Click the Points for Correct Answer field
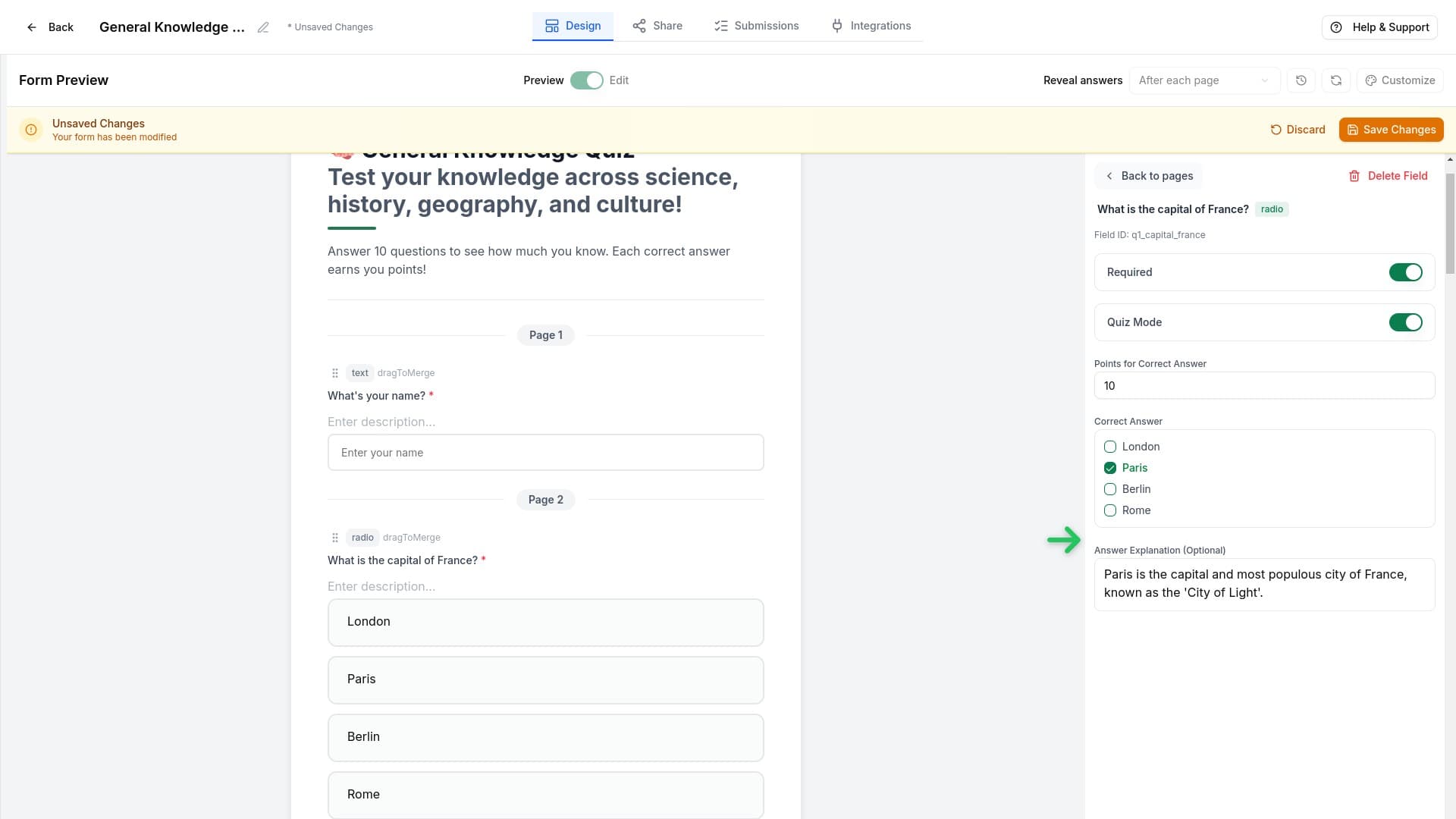1456x819 pixels. pyautogui.click(x=1263, y=385)
